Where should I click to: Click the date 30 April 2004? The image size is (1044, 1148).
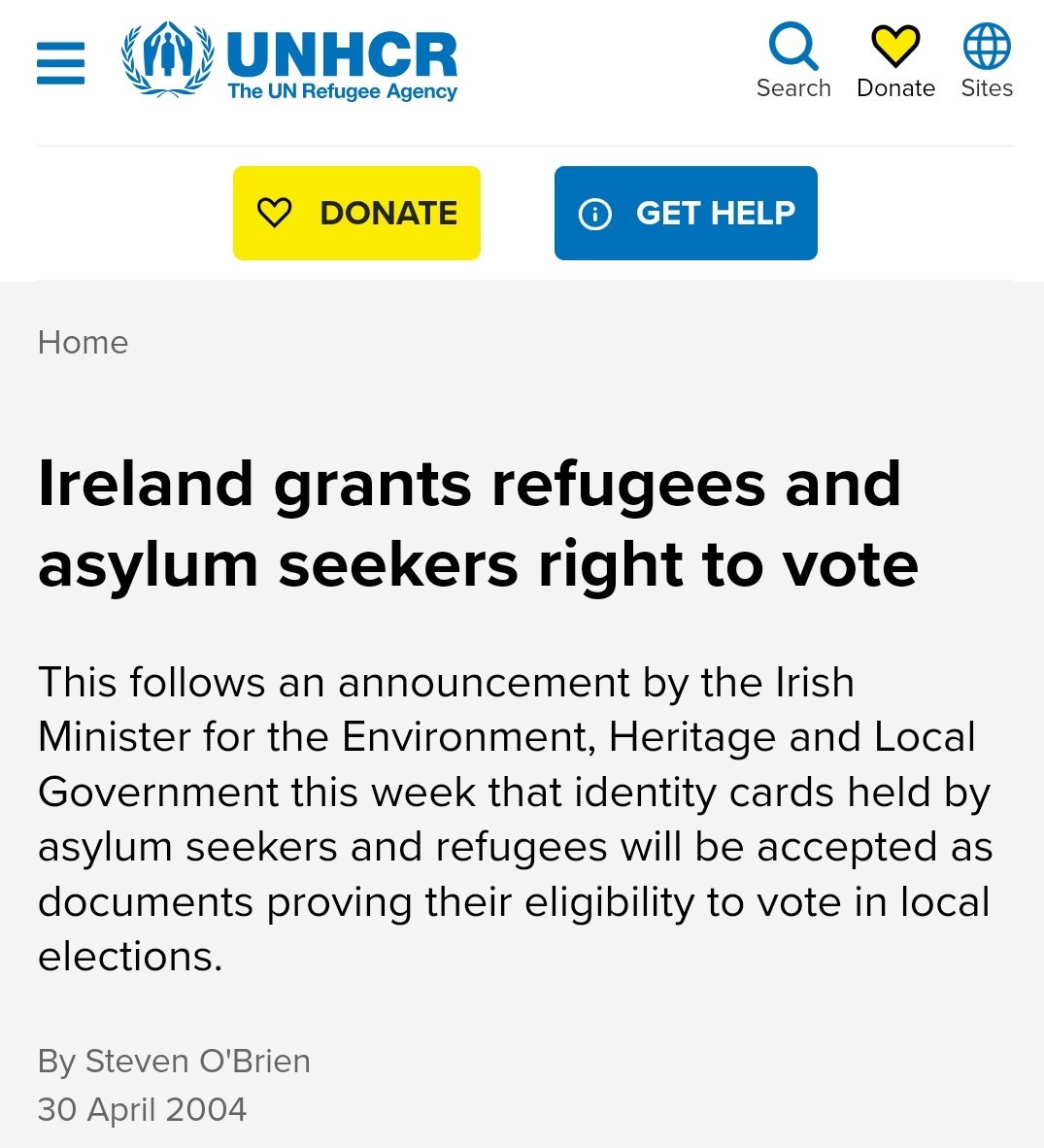coord(142,1109)
